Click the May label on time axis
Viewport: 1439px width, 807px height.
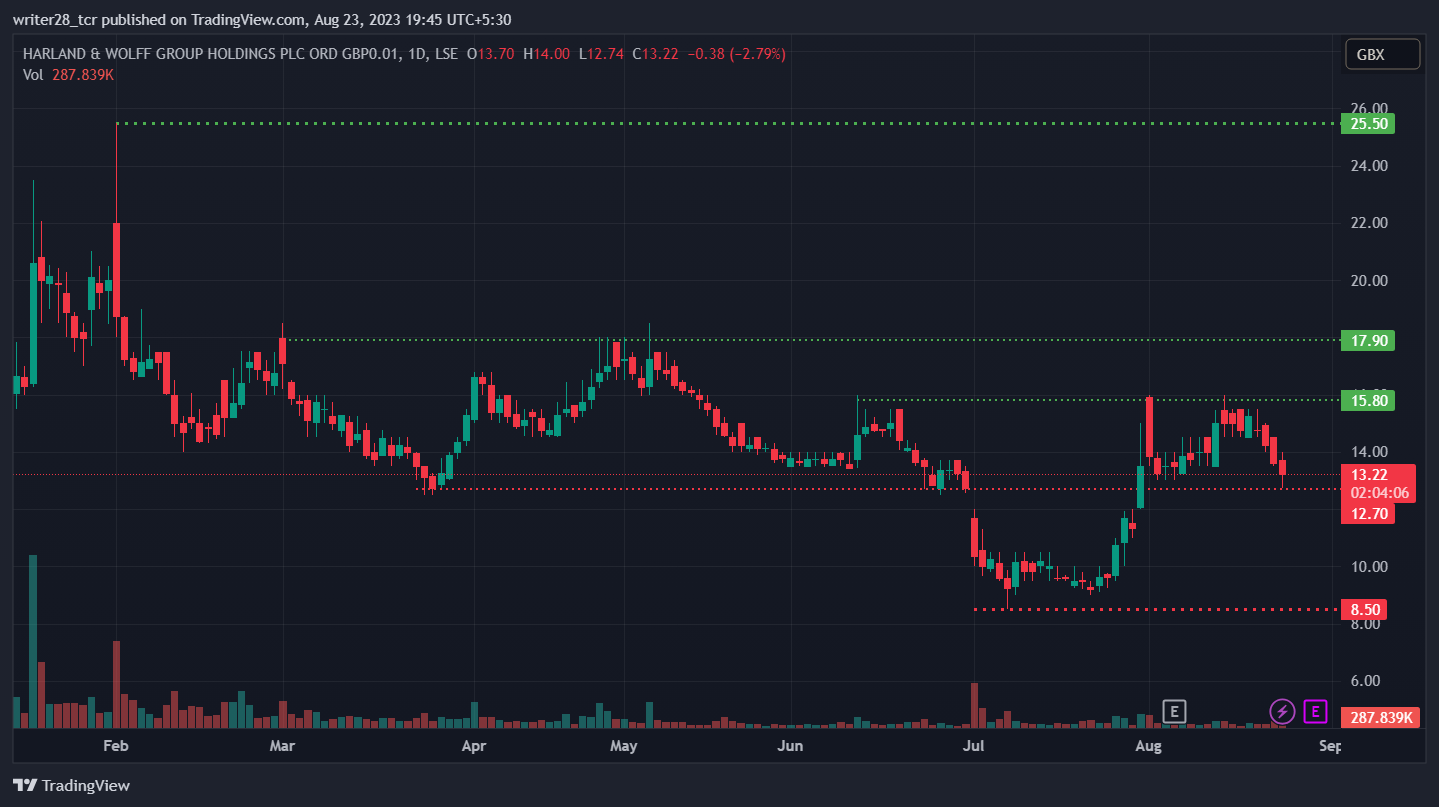624,746
